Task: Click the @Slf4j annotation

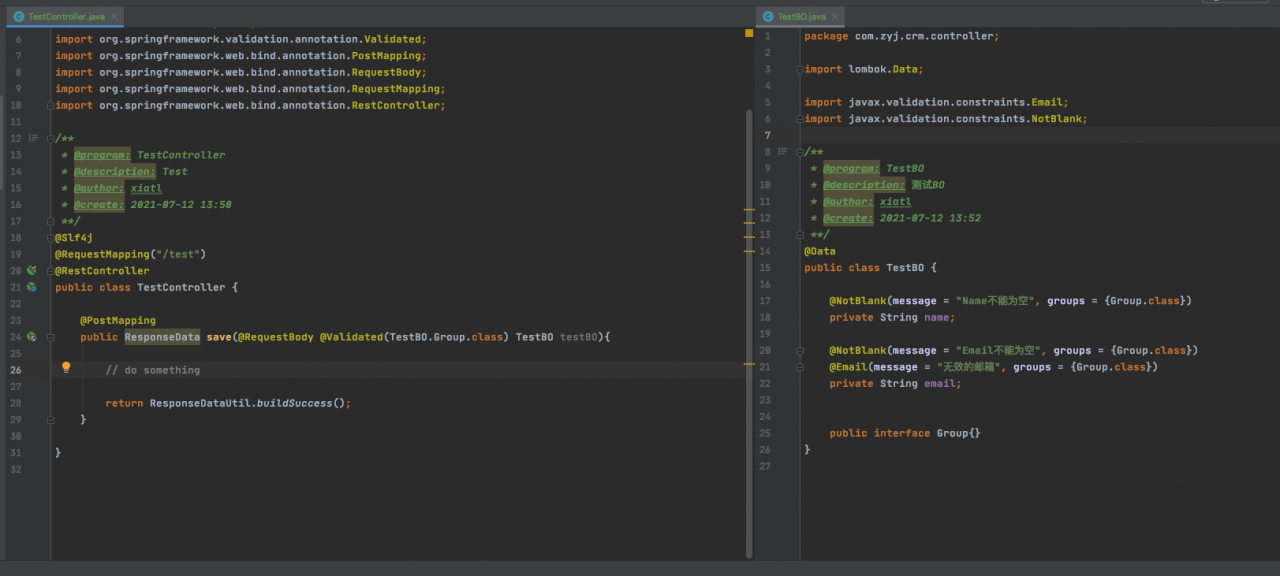Action: (74, 237)
